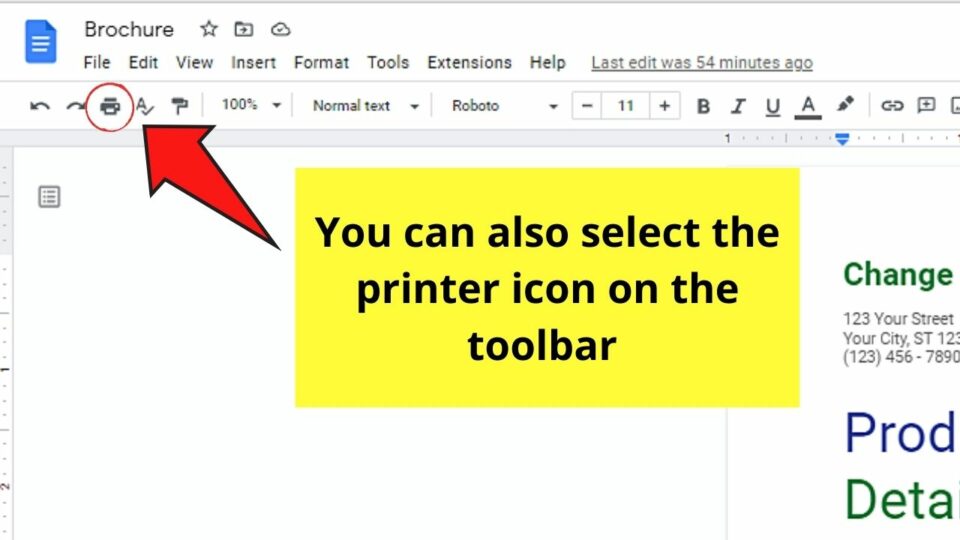Increase font size

664,106
